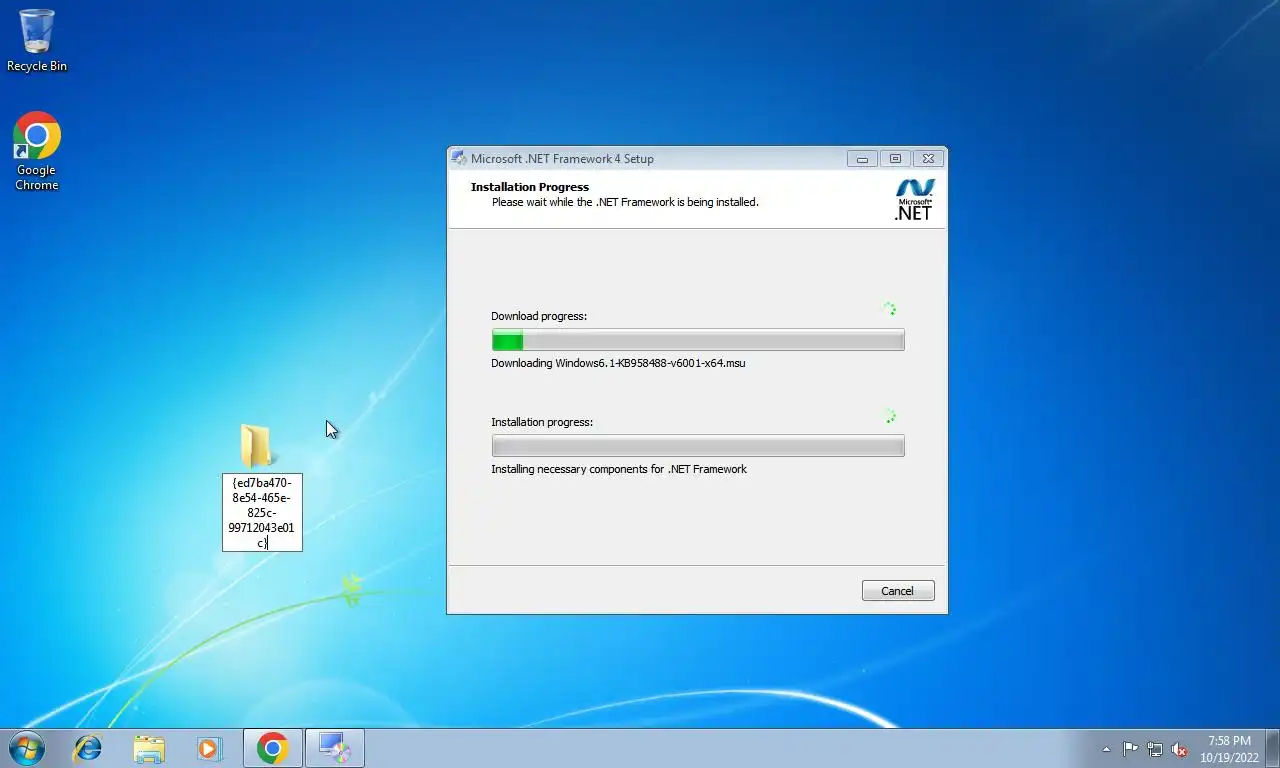
Task: Click the Installation Progress heading
Action: [x=530, y=187]
